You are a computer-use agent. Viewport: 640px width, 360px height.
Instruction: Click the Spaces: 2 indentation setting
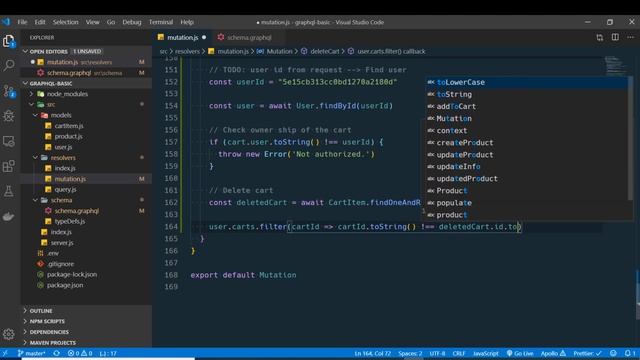[x=410, y=353]
